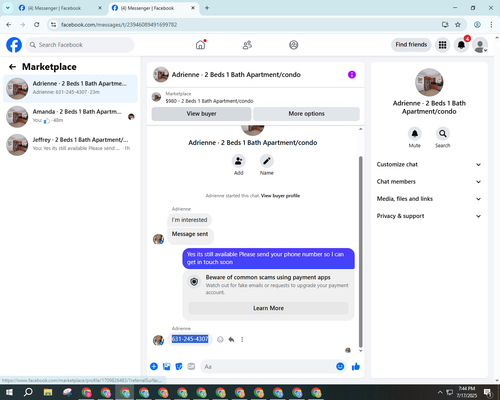Open Amanda conversation in Marketplace list

pos(70,117)
